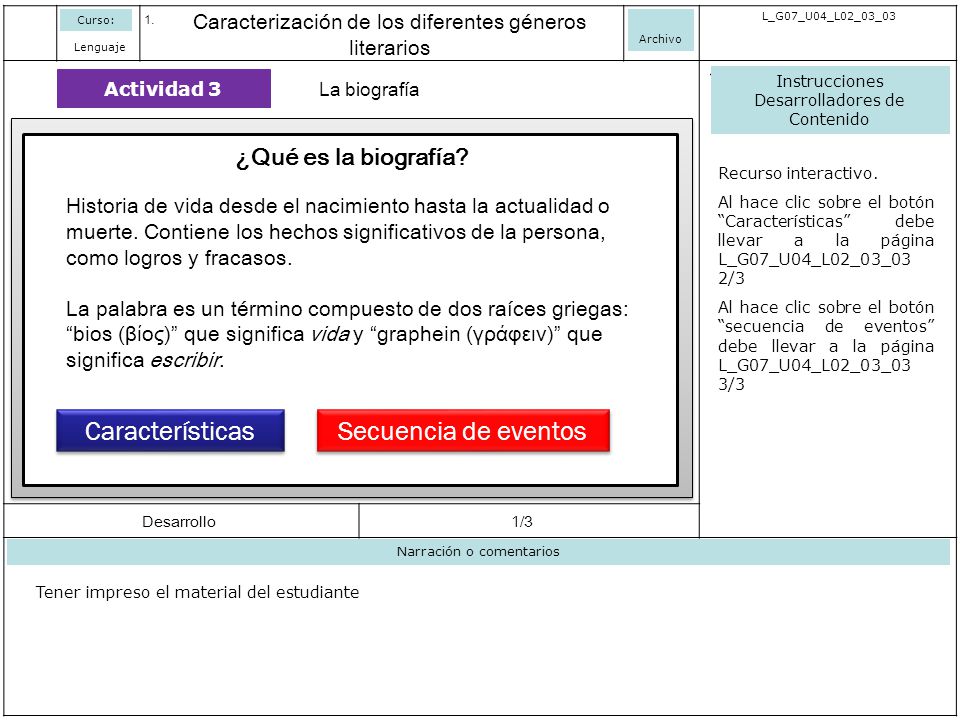Viewport: 960px width, 720px height.
Task: Click the red Secuencia de eventos button
Action: [x=463, y=430]
